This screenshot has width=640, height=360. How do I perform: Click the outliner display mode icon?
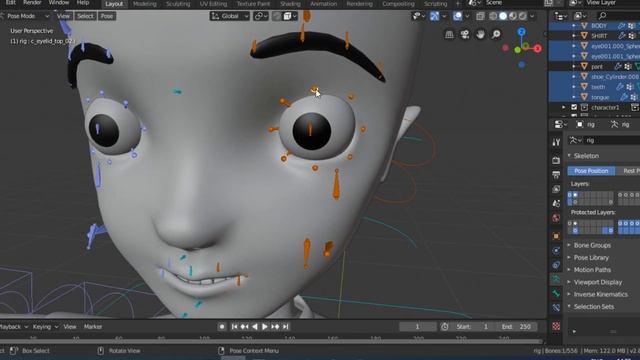579,16
